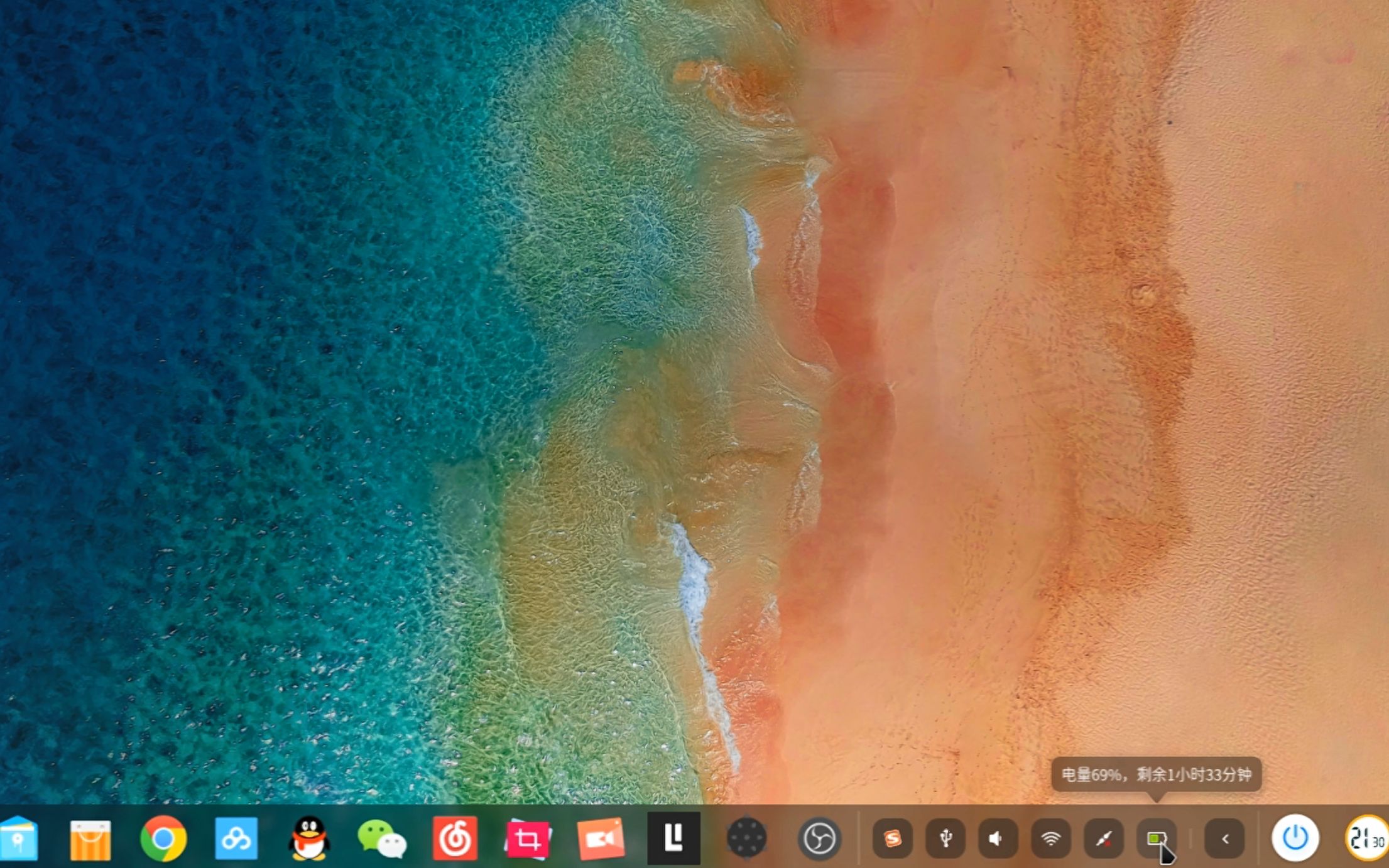
Task: Open the USB device tray icon
Action: 945,838
